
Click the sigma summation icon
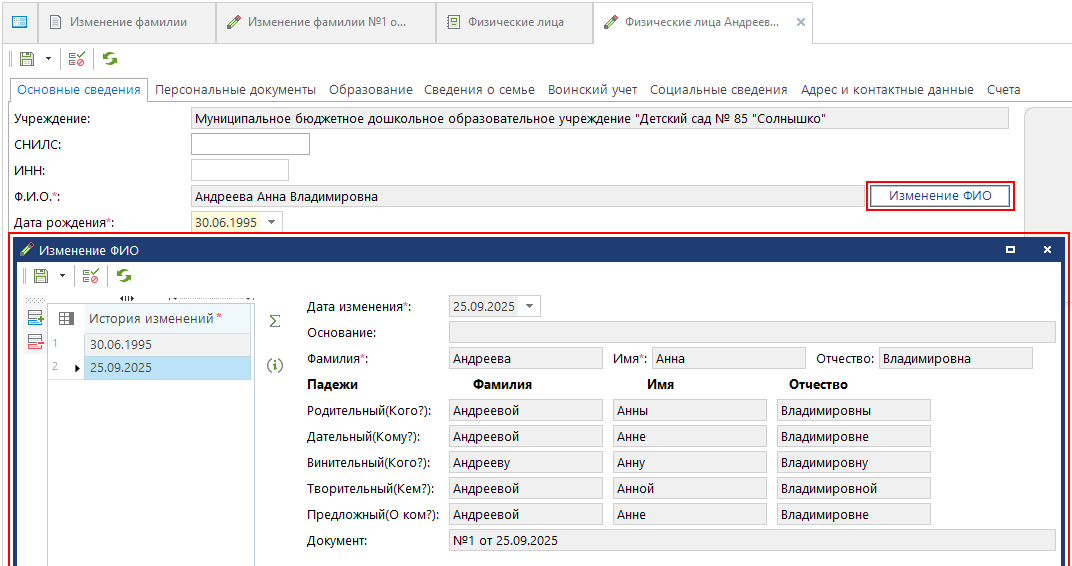[x=275, y=322]
